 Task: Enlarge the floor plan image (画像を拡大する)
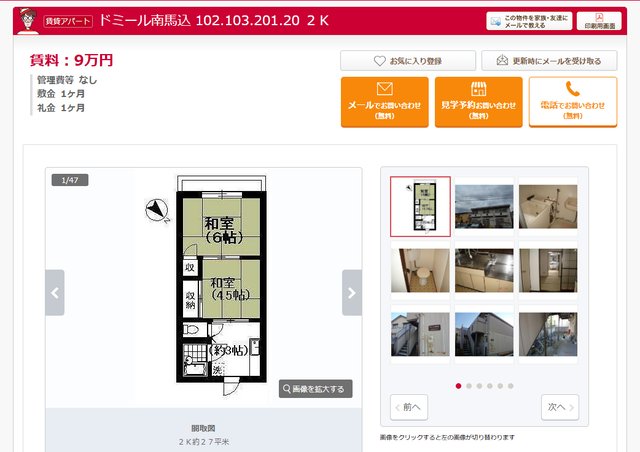[316, 389]
